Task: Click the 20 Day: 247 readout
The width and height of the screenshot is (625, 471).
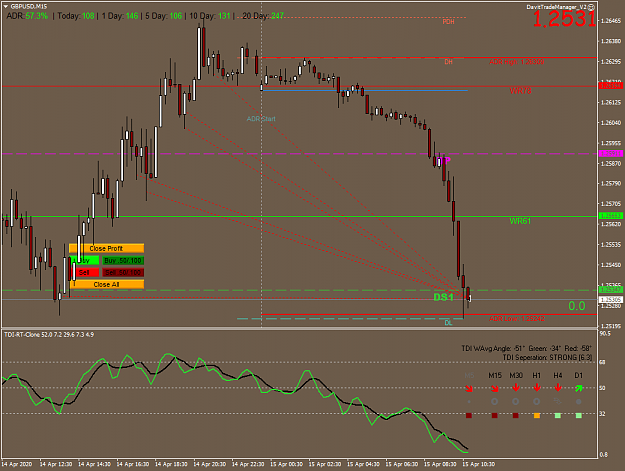Action: click(x=263, y=16)
